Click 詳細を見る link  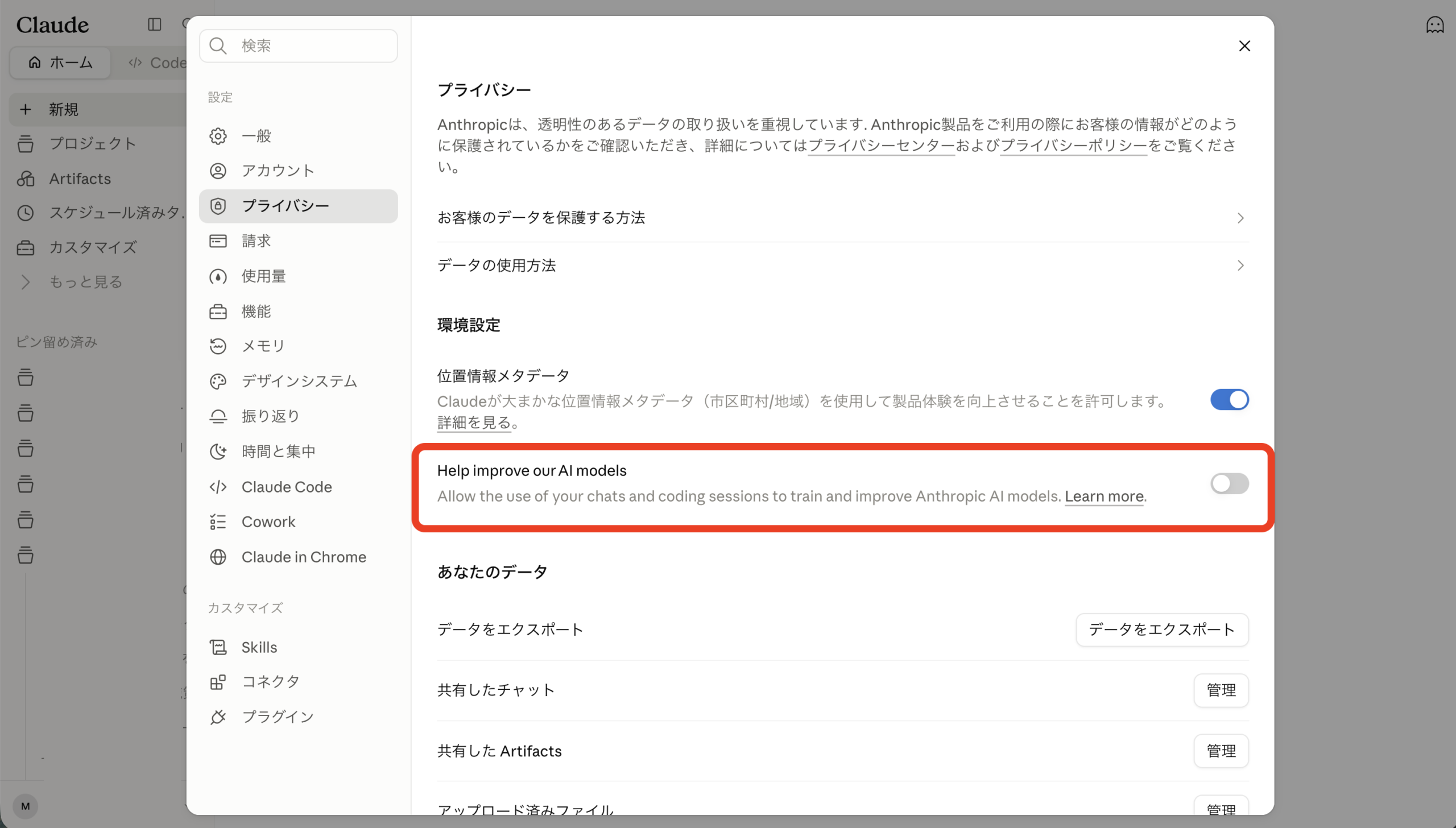click(x=474, y=423)
